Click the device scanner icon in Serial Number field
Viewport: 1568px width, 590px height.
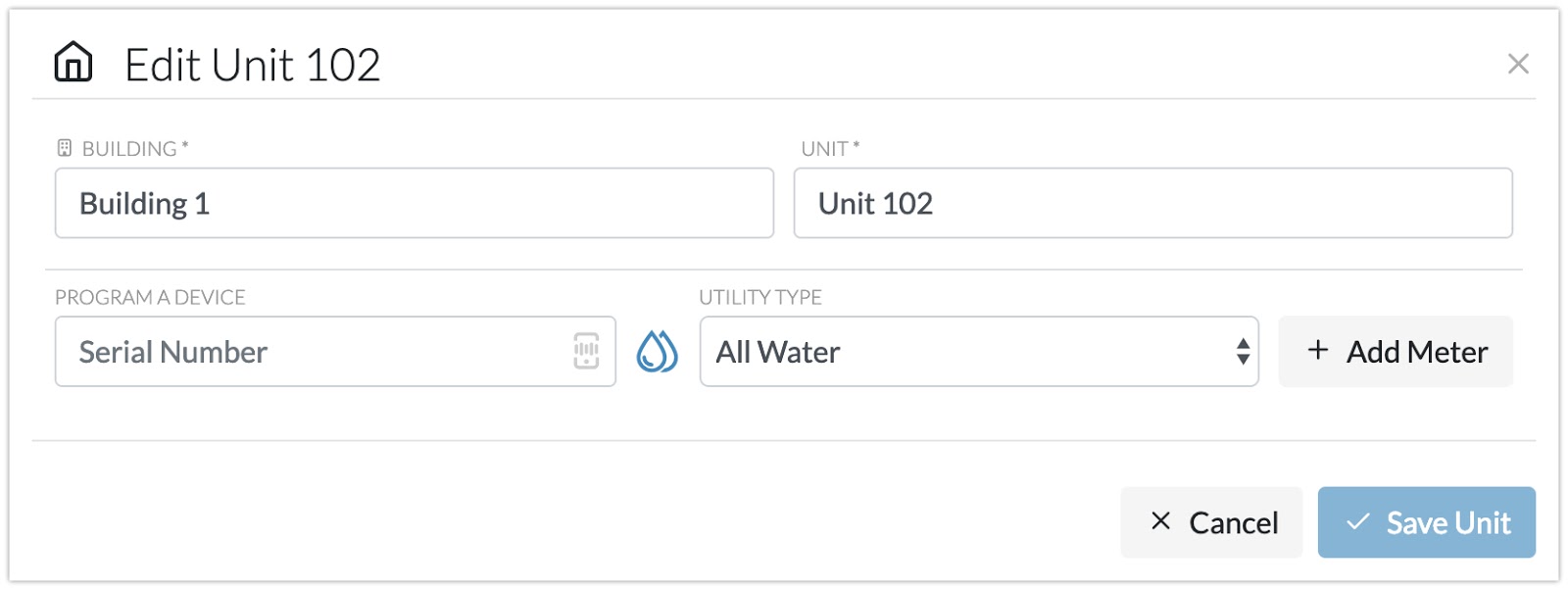coord(586,351)
